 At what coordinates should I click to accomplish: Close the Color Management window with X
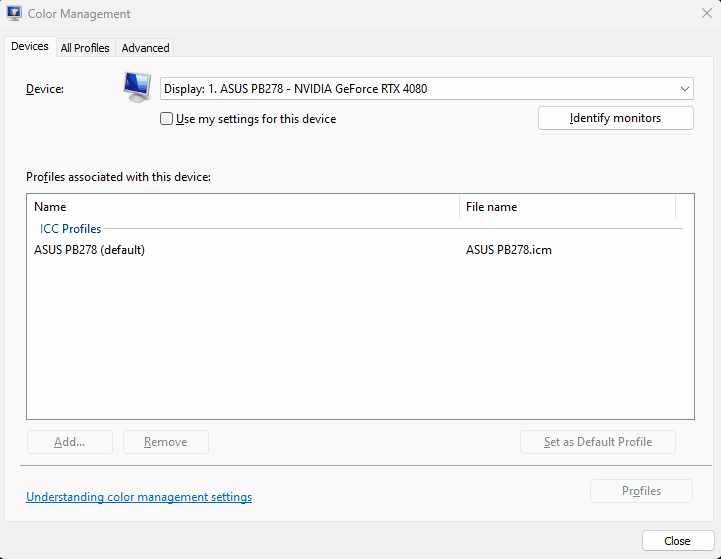click(x=707, y=13)
